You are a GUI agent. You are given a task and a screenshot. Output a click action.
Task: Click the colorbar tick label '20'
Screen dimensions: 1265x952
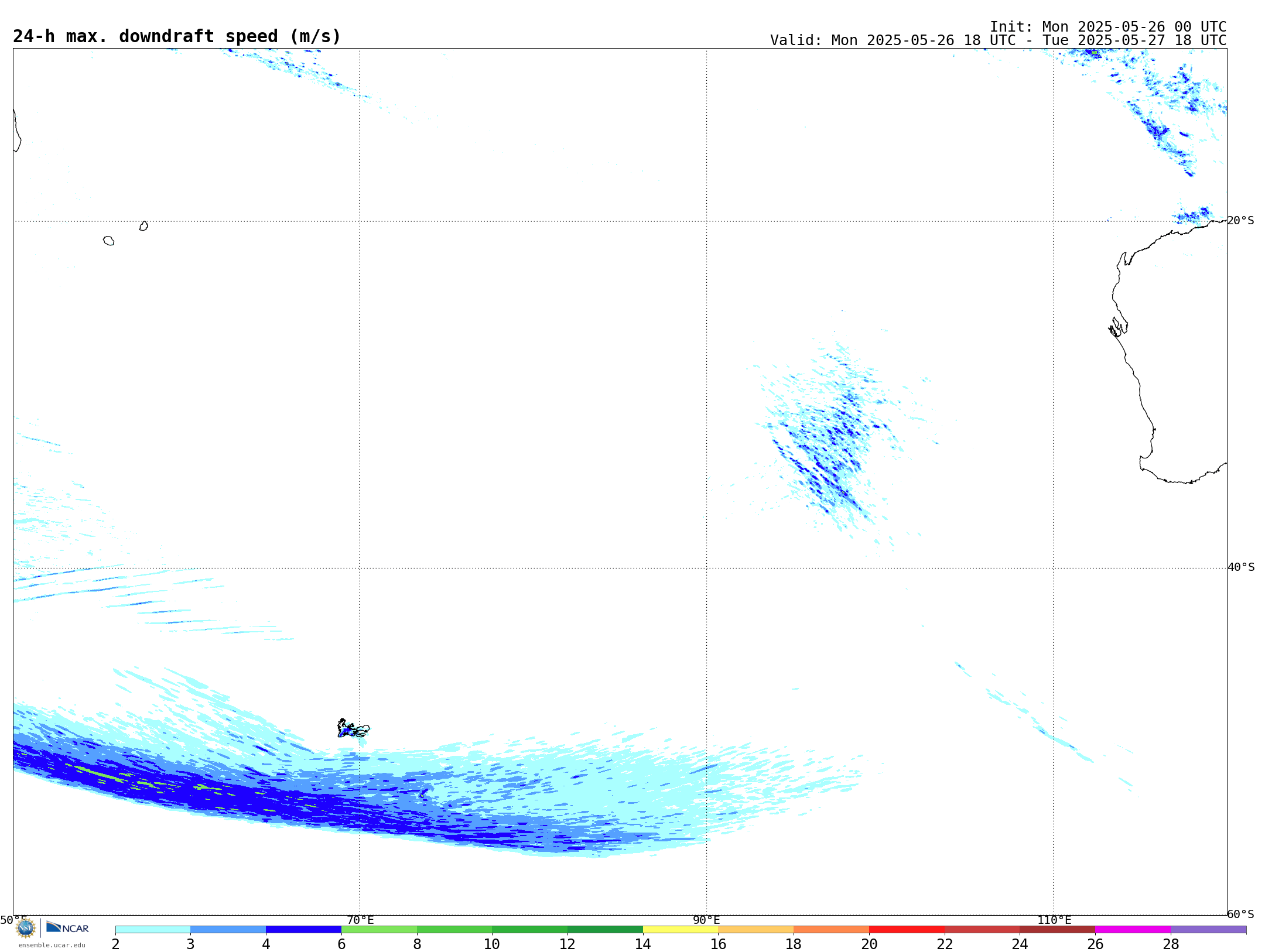869,944
